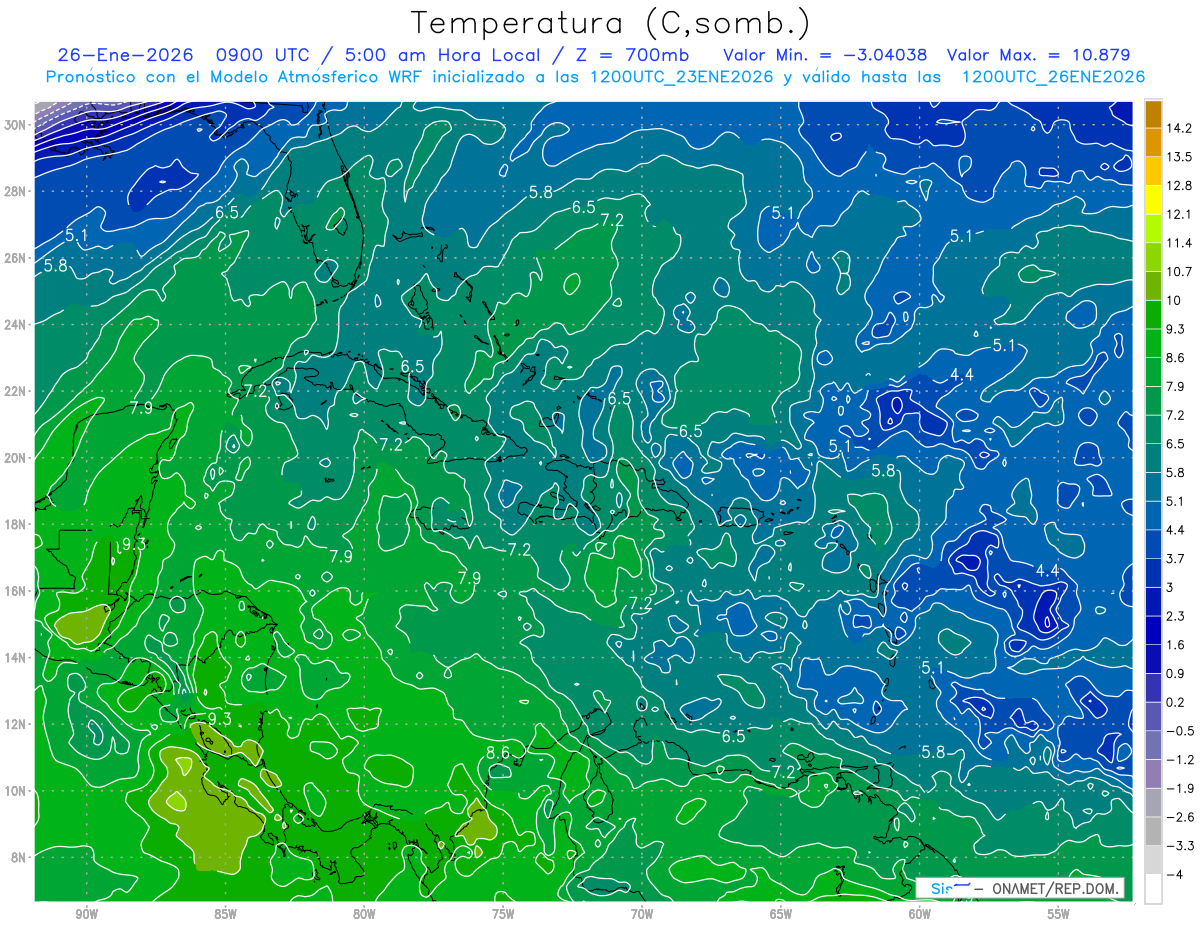
Task: Click the '14N' latitude axis label
Action: 15,657
